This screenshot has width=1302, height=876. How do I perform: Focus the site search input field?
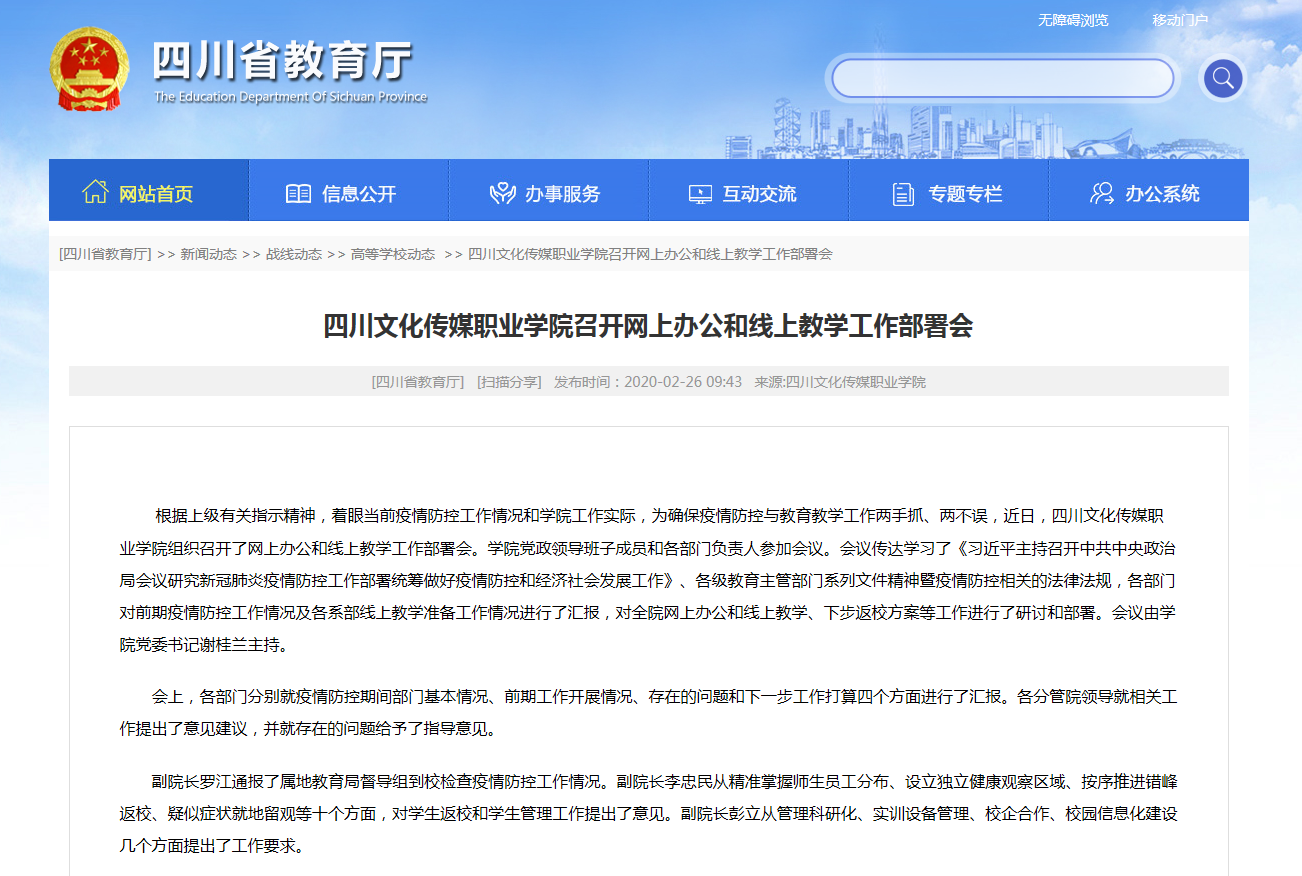[1002, 78]
